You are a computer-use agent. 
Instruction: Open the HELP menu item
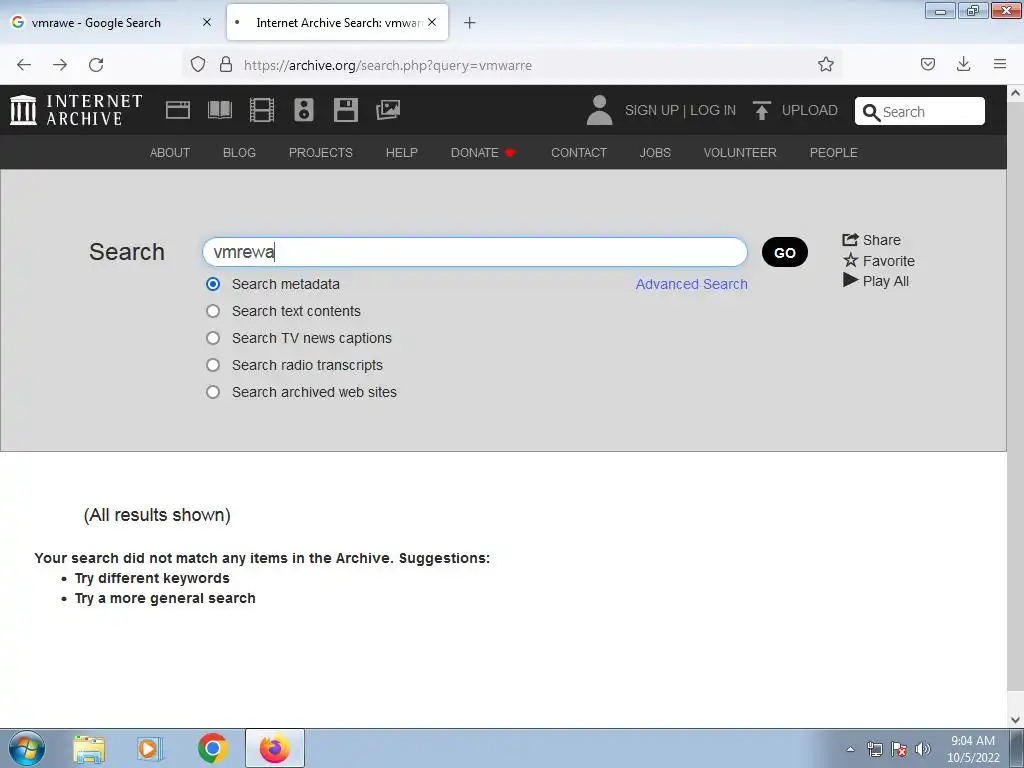pyautogui.click(x=402, y=152)
